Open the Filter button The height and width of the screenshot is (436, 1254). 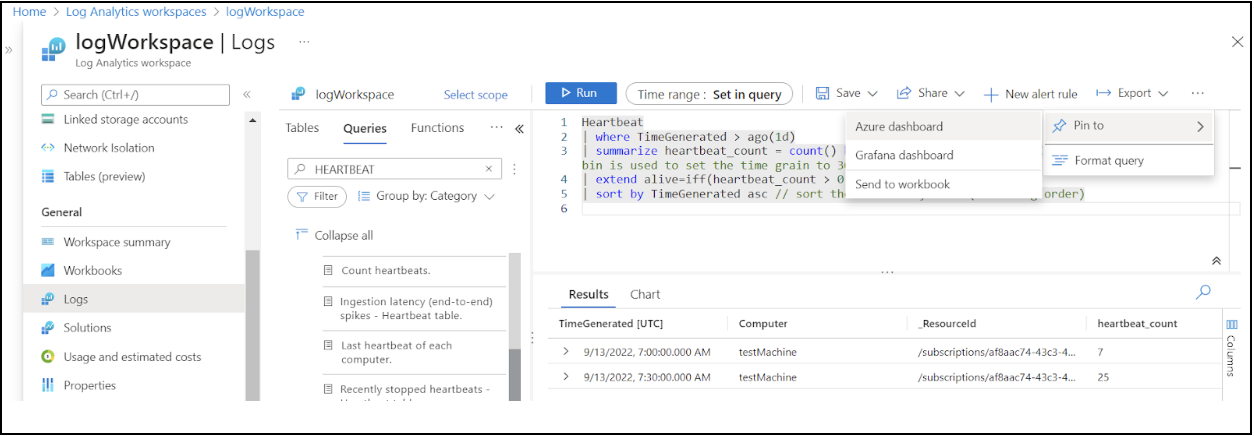click(317, 196)
